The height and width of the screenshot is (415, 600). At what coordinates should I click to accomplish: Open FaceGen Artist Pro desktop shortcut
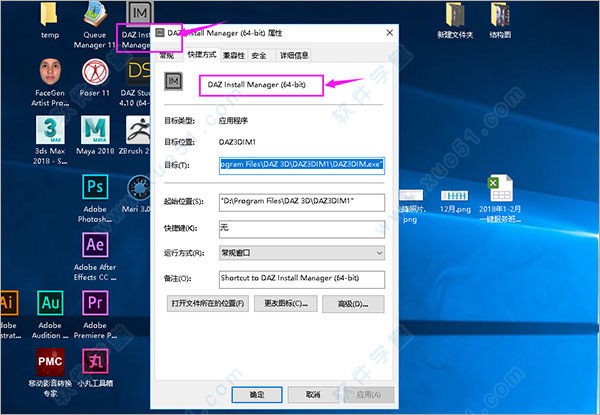tap(50, 81)
